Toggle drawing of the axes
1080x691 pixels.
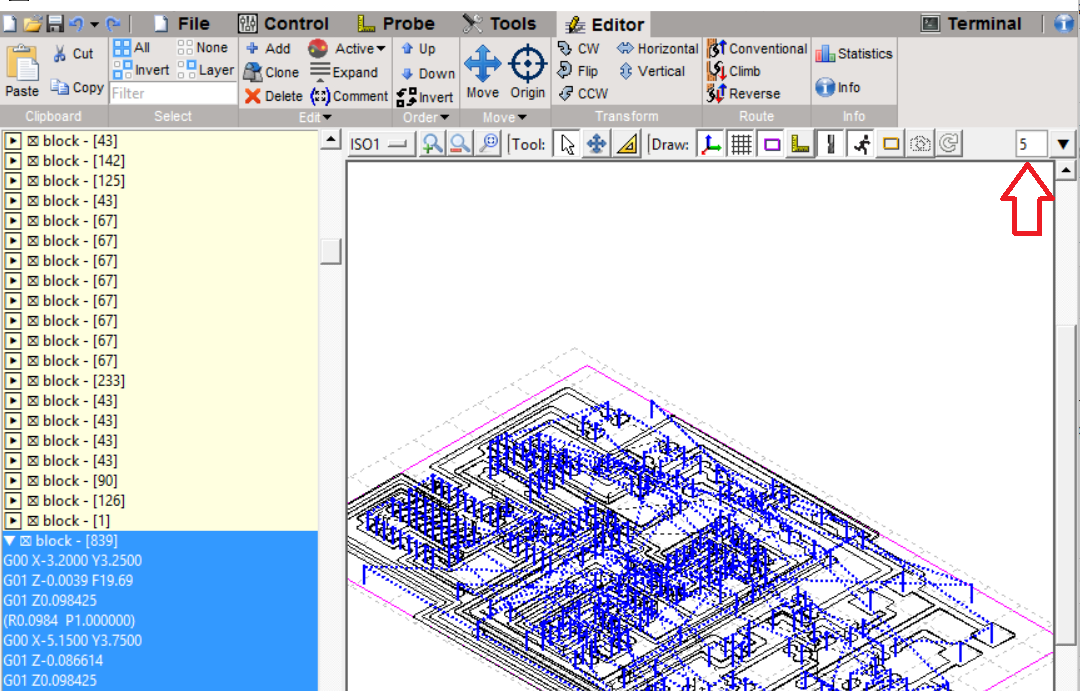[x=711, y=145]
